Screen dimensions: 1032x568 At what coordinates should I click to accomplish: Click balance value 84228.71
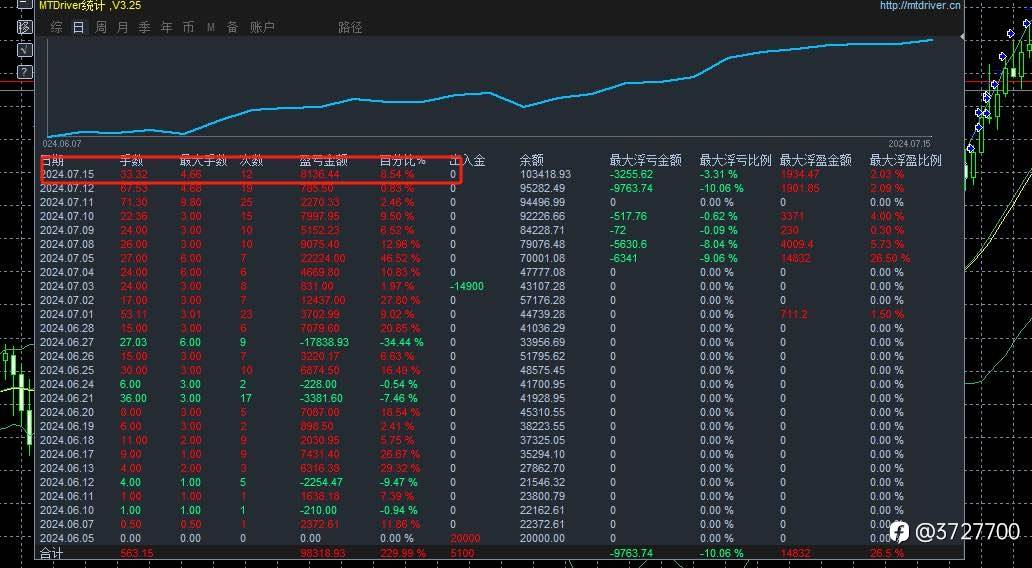tap(542, 230)
